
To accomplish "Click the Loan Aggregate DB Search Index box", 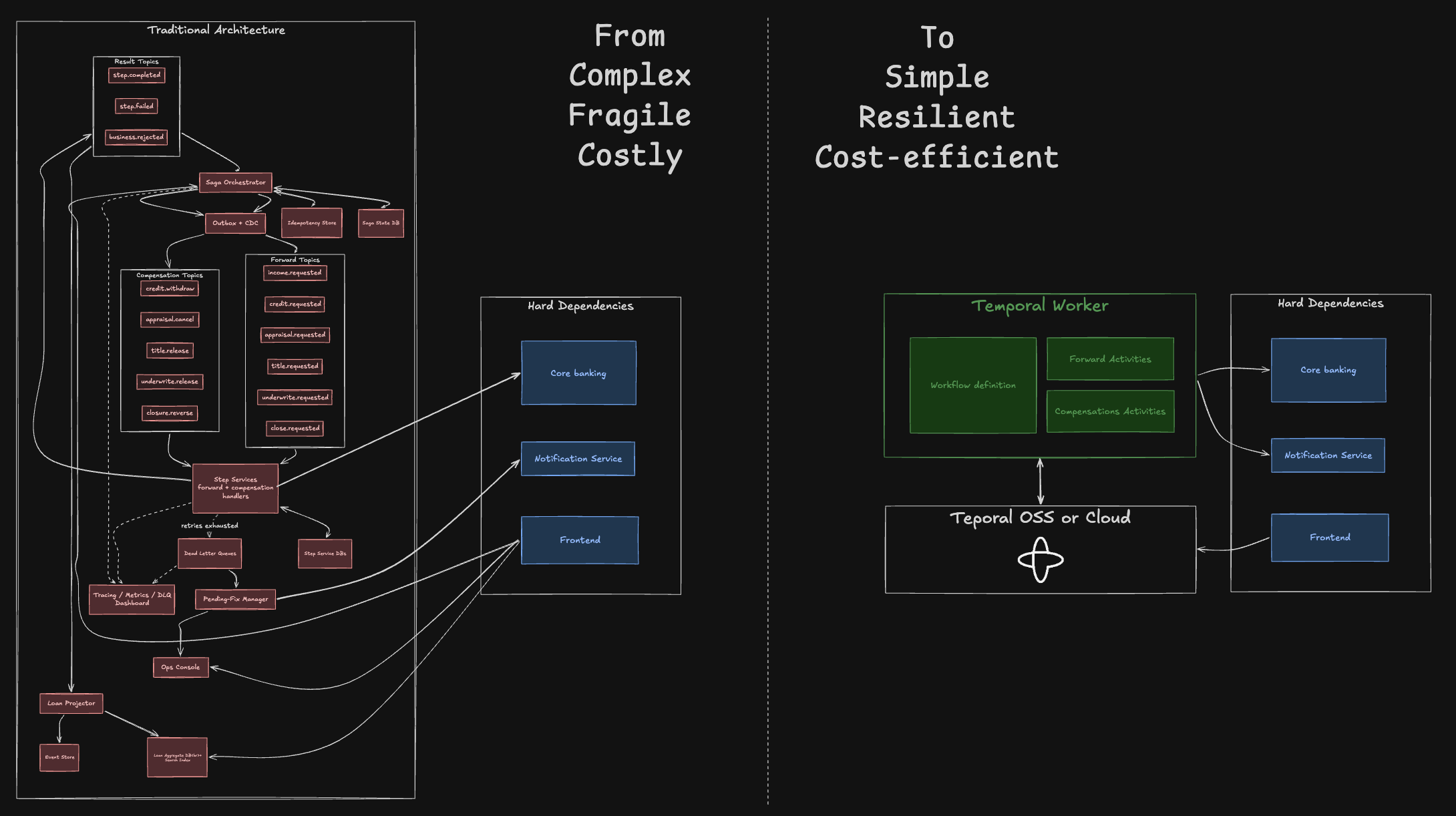I will (177, 757).
